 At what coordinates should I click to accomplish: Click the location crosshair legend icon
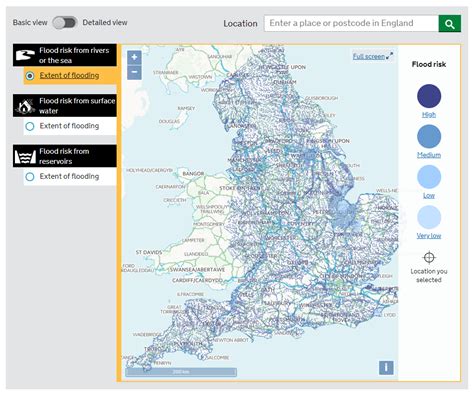[429, 257]
